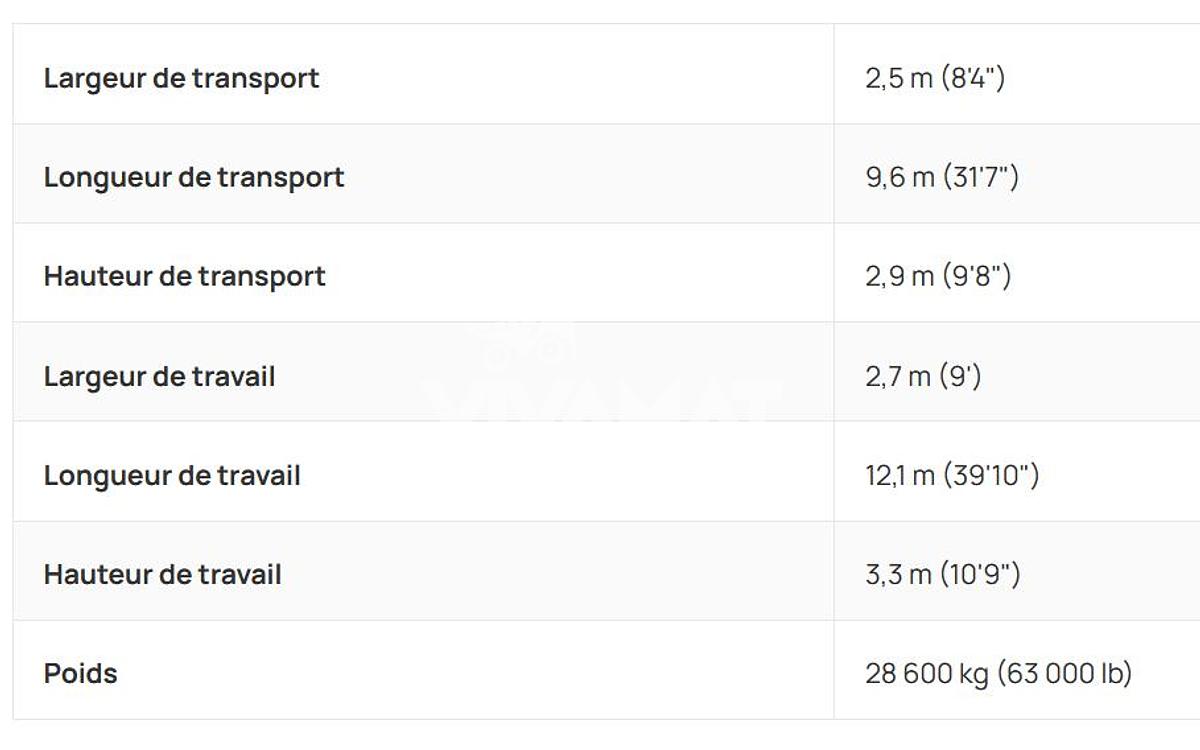The width and height of the screenshot is (1200, 750).
Task: Select the Hauteur de travail label
Action: [x=162, y=574]
